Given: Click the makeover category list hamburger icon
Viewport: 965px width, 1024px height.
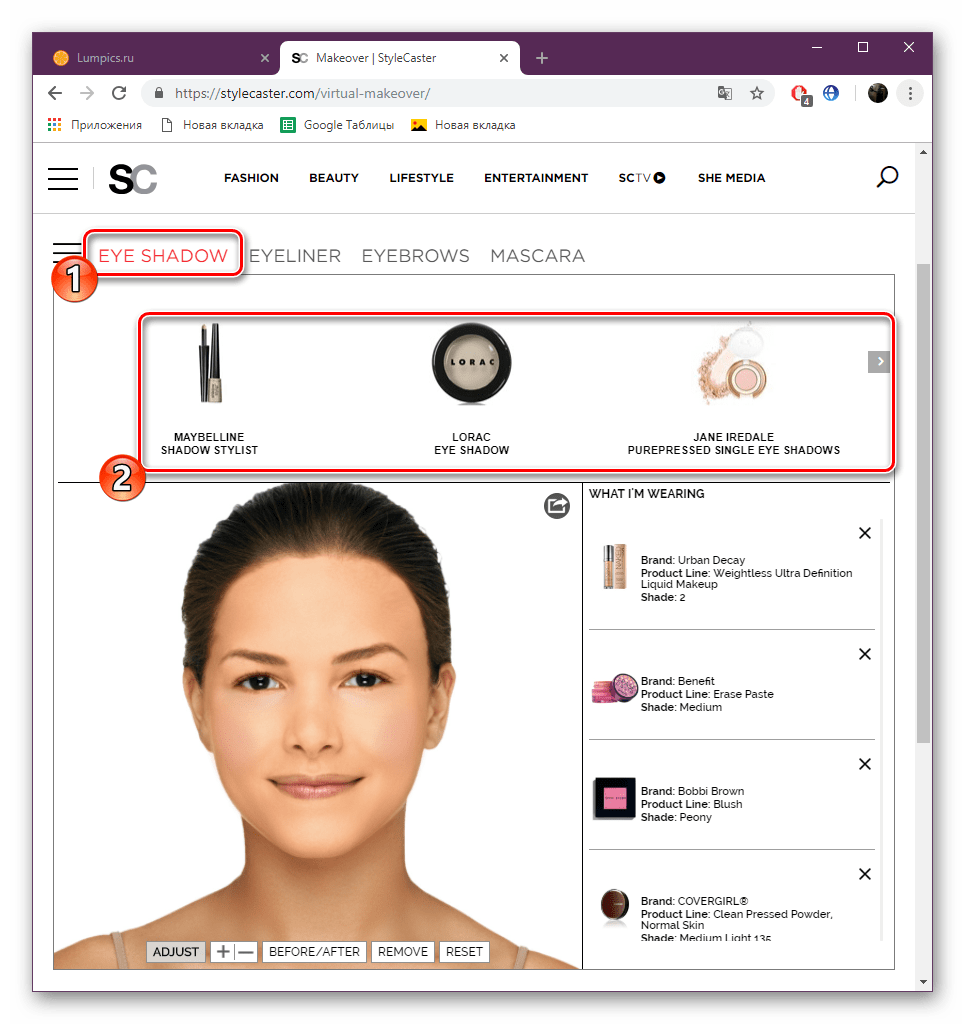Looking at the screenshot, I should pos(65,252).
